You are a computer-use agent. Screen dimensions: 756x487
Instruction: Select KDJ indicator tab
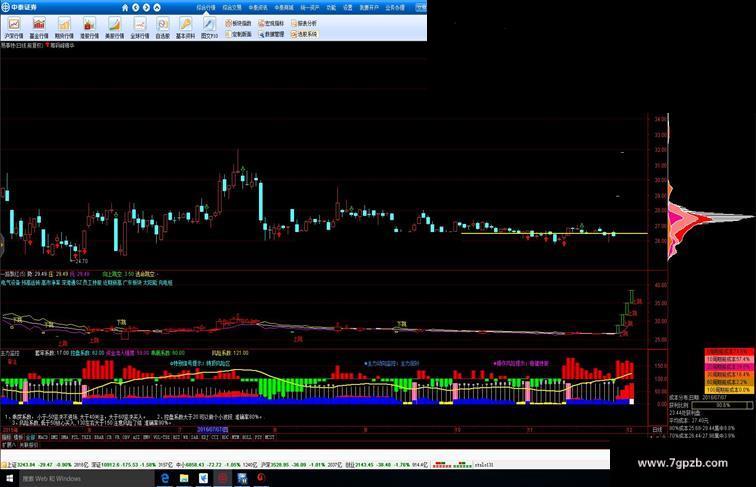click(x=204, y=437)
